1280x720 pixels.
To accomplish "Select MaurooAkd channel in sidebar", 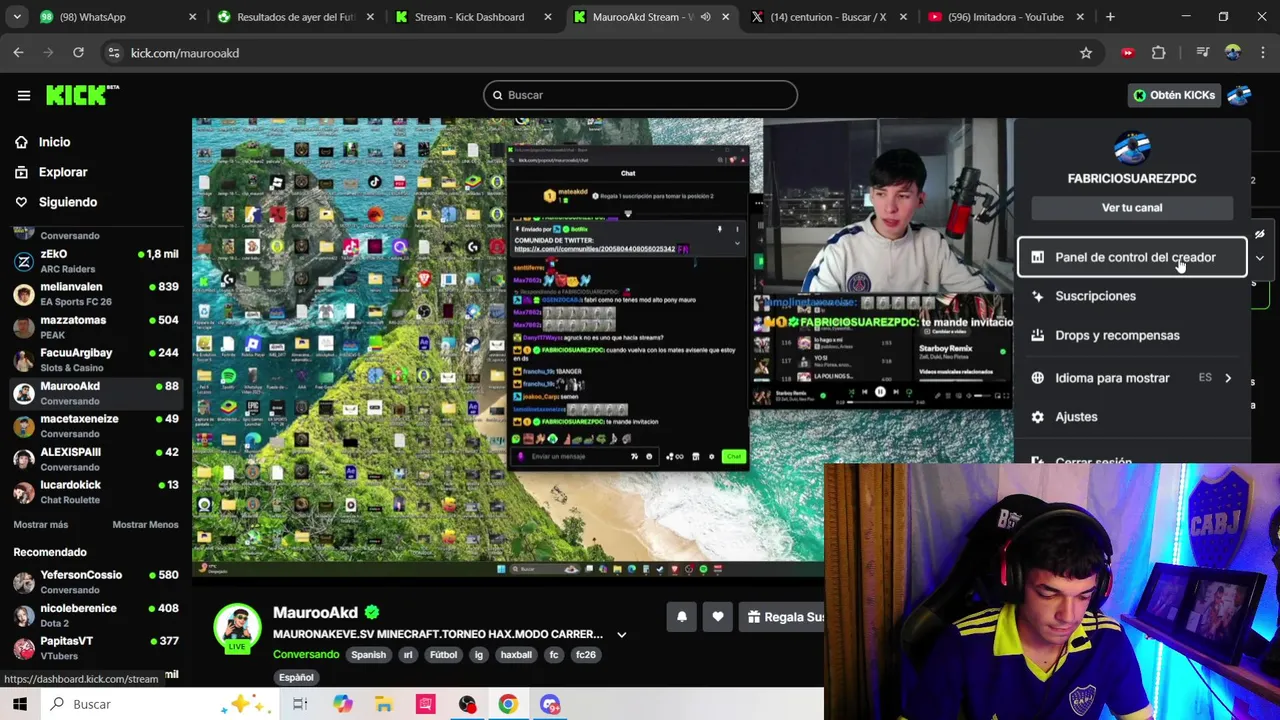I will pos(96,393).
